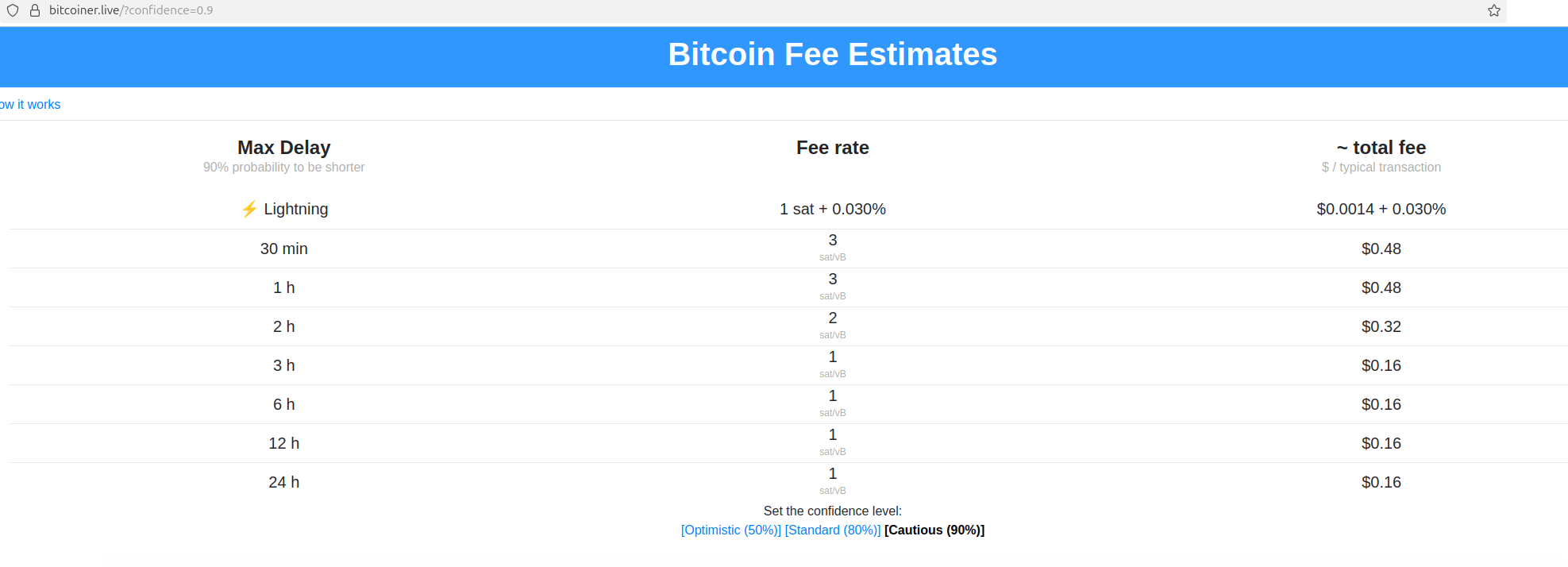Click the padlock site security icon
The height and width of the screenshot is (567, 1568).
[x=35, y=10]
